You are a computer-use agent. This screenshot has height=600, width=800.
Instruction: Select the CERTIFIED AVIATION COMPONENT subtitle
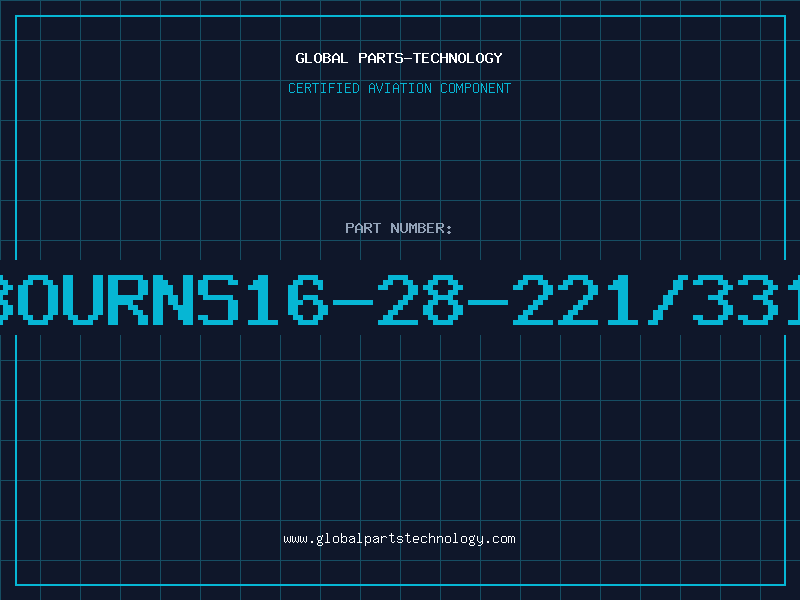[399, 88]
